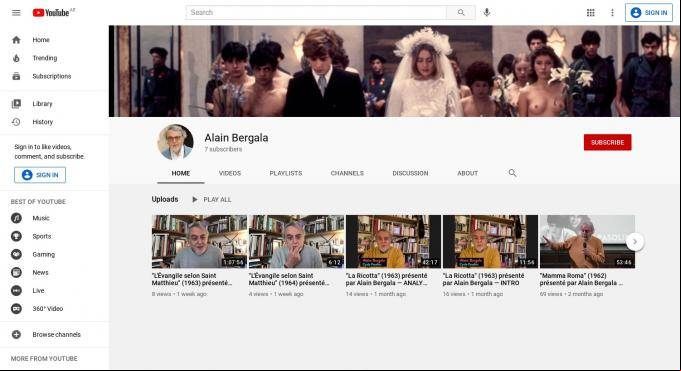Open the hamburger guide menu
This screenshot has height=371, width=681.
[16, 13]
